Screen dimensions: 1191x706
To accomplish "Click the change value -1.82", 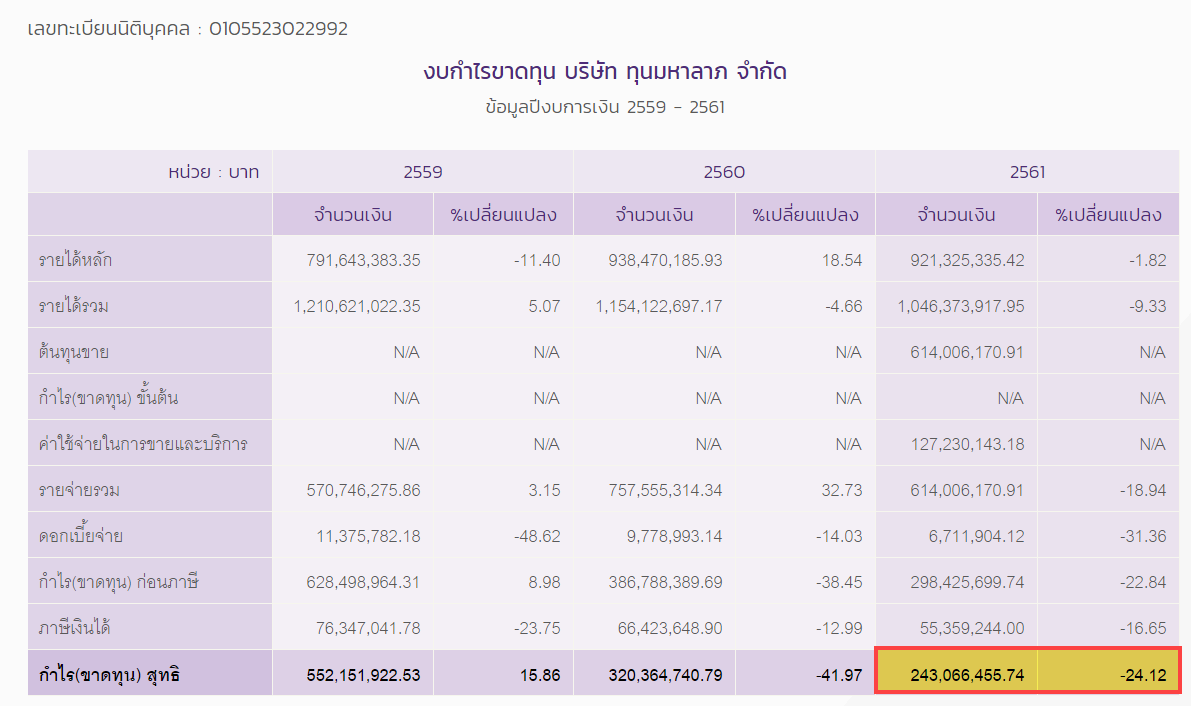I will coord(1148,261).
